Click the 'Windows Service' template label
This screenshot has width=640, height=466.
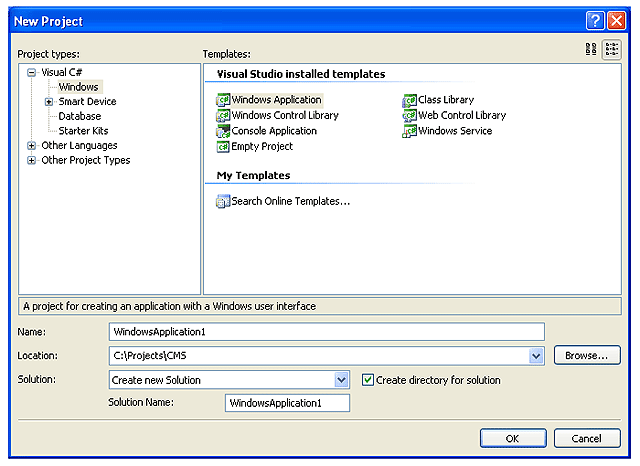coord(455,131)
